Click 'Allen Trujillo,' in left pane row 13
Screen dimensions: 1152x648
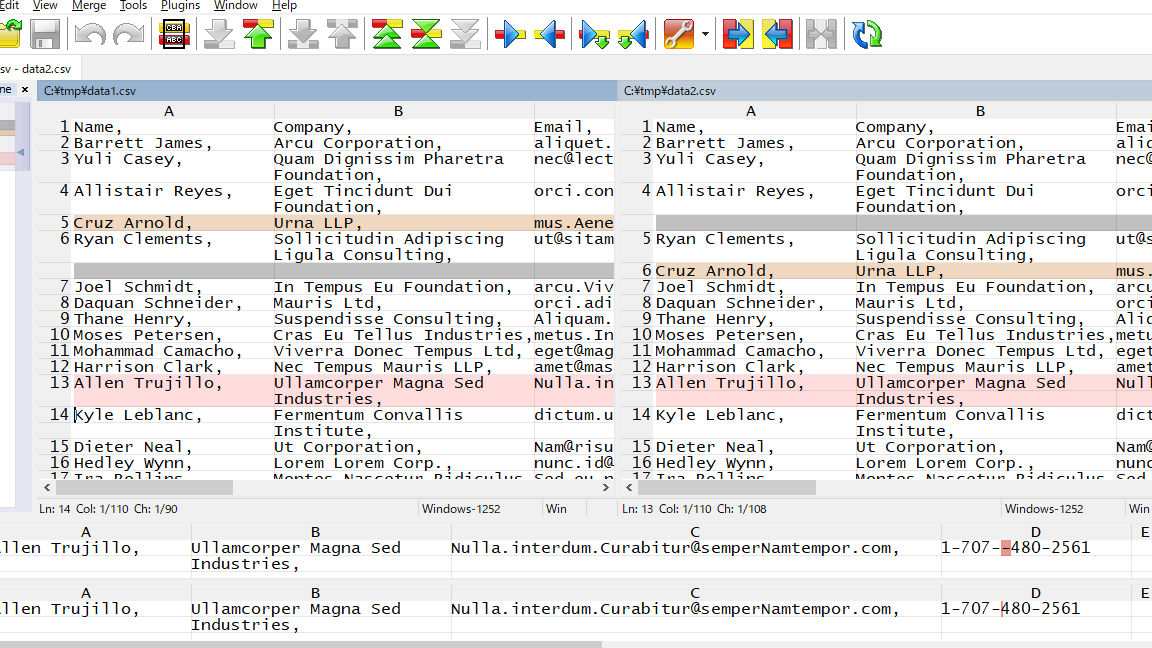pos(148,383)
